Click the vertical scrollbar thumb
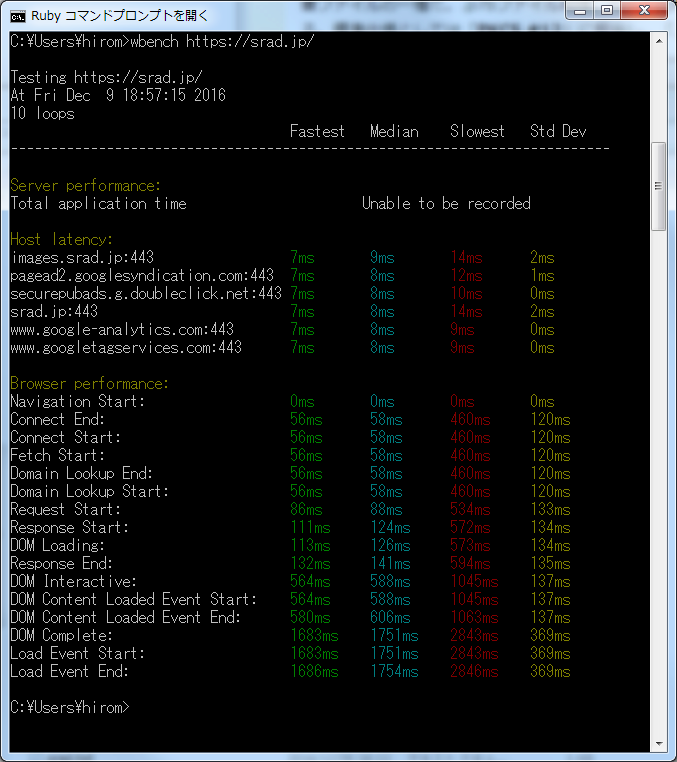Viewport: 677px width, 762px height. tap(659, 186)
